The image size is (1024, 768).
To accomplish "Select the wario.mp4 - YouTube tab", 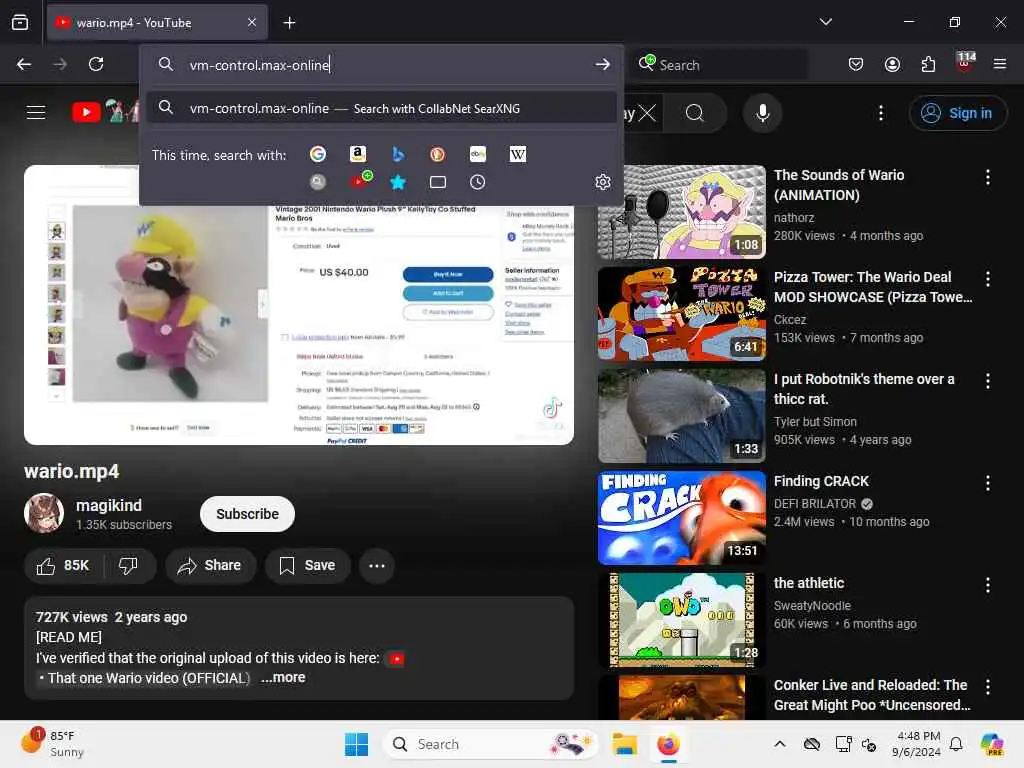I will (157, 23).
